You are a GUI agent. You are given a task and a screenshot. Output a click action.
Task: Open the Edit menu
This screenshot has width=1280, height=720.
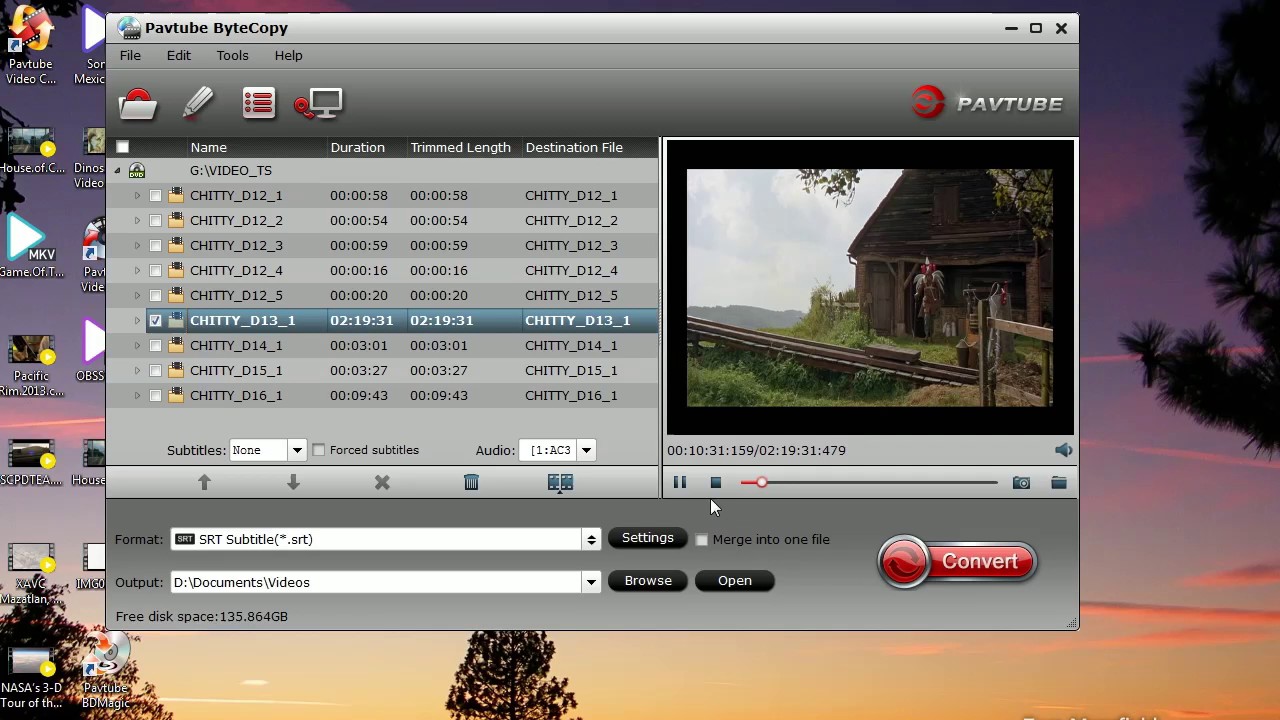click(x=179, y=55)
